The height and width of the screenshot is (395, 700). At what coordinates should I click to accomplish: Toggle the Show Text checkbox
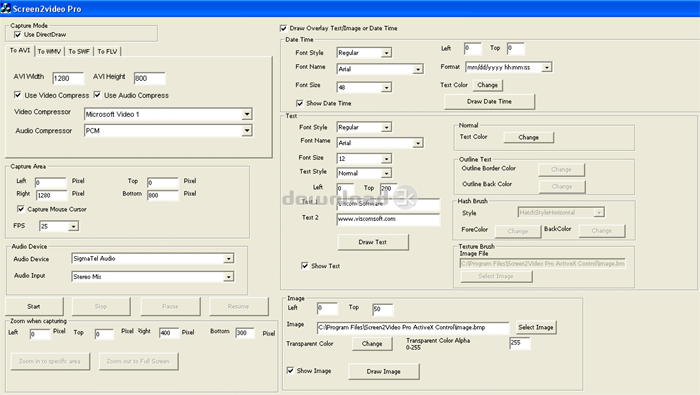(304, 266)
